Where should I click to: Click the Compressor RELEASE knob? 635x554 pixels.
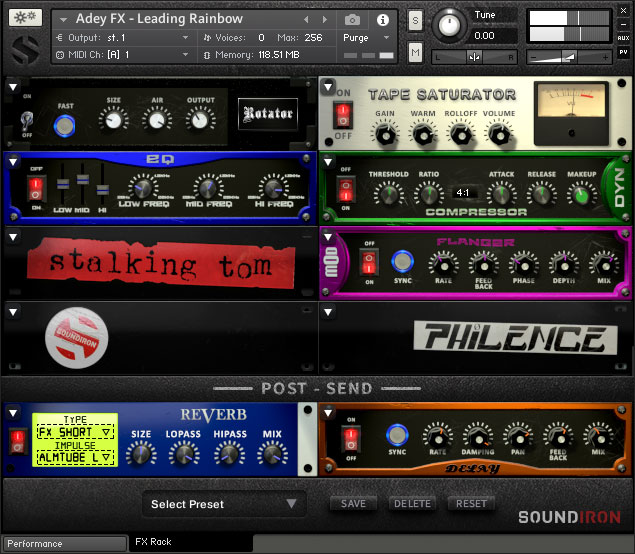[x=541, y=194]
